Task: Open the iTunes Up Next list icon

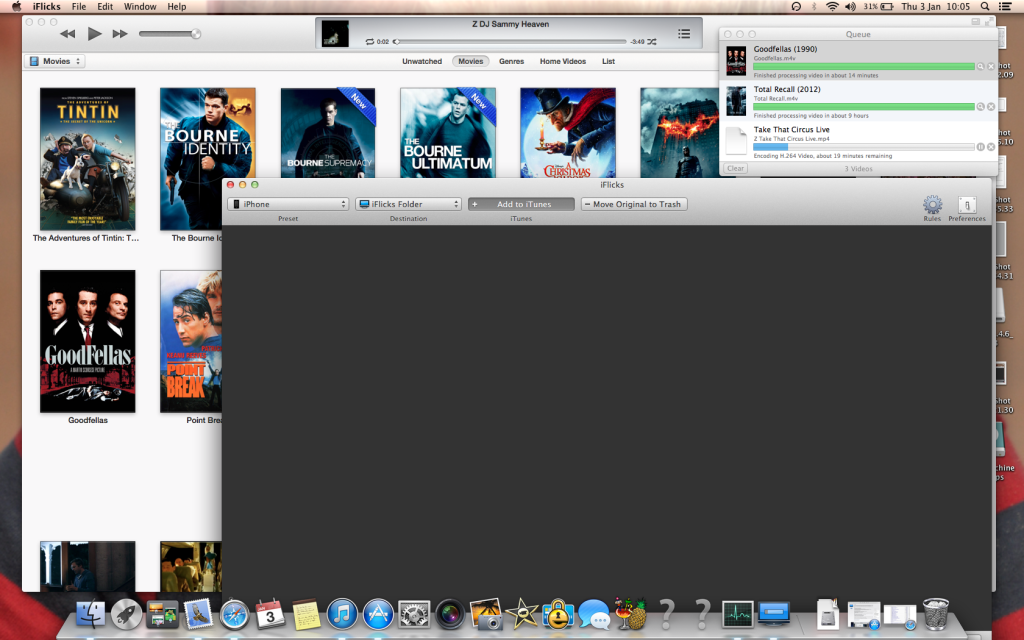Action: (684, 33)
